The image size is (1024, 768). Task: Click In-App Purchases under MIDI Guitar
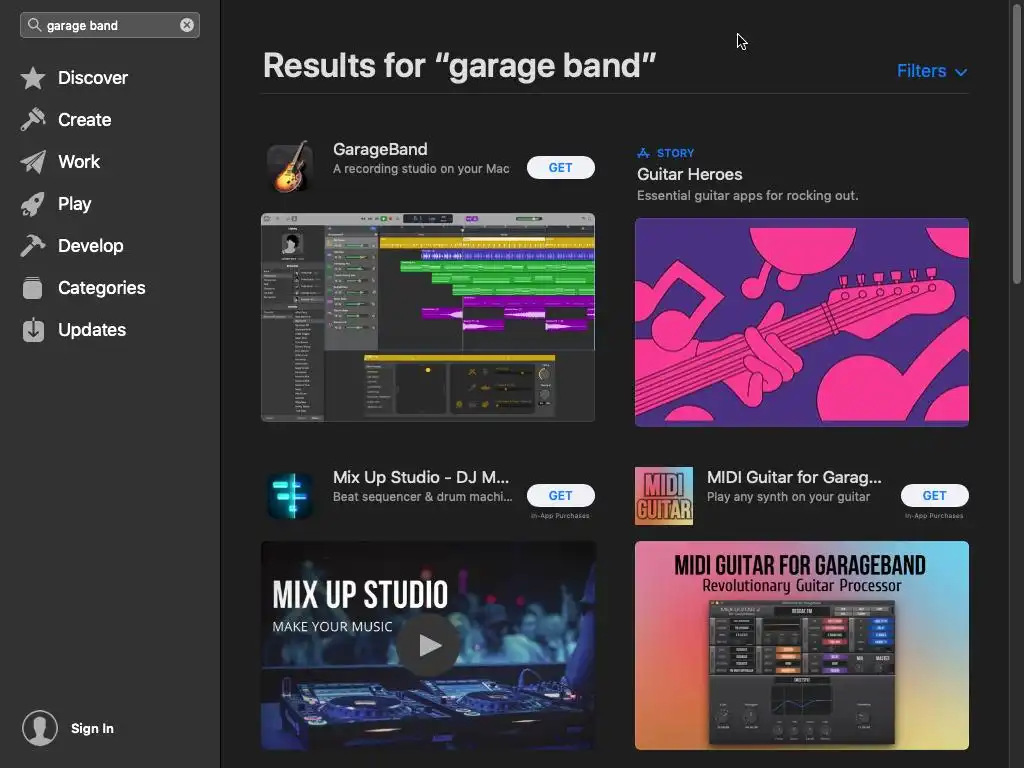tap(935, 516)
